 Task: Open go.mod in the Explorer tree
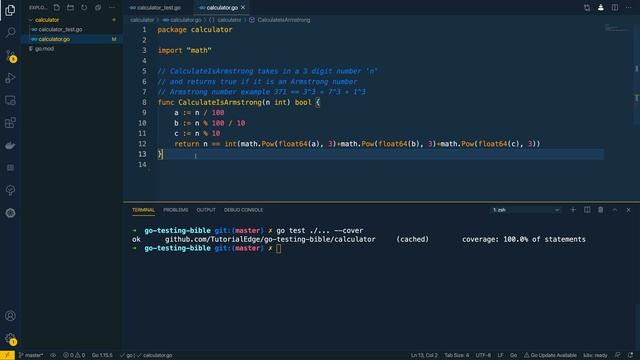pyautogui.click(x=44, y=49)
